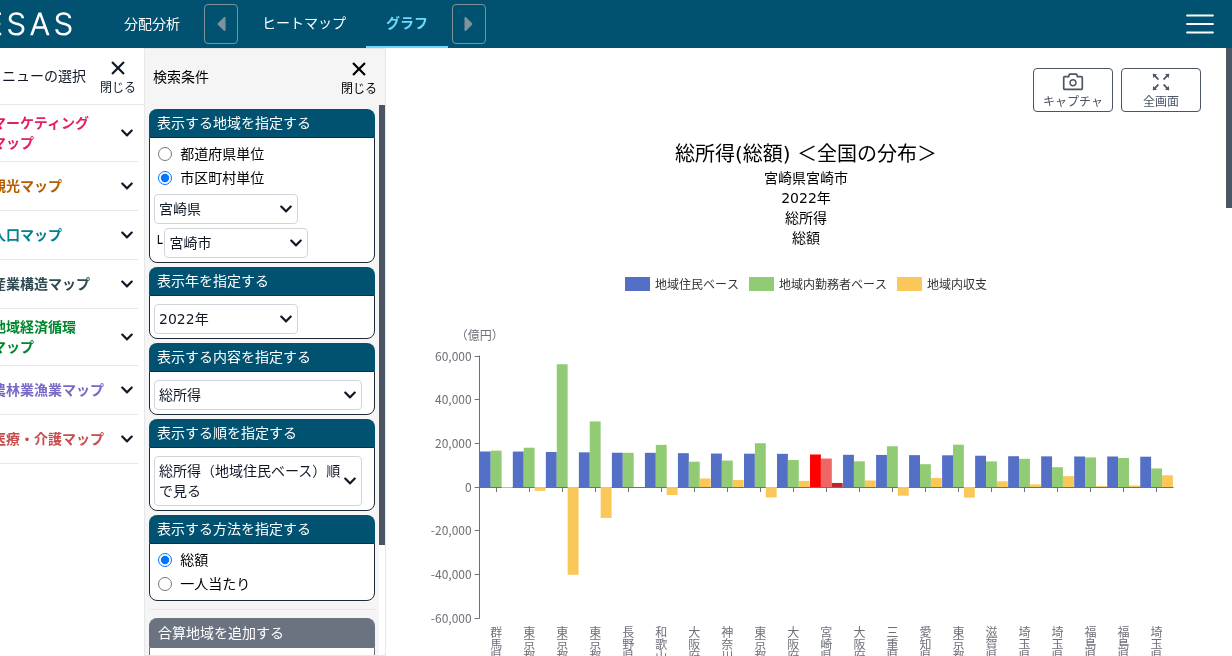This screenshot has height=656, width=1232.
Task: Expand the 医療・介護マップ menu
Action: tap(69, 439)
